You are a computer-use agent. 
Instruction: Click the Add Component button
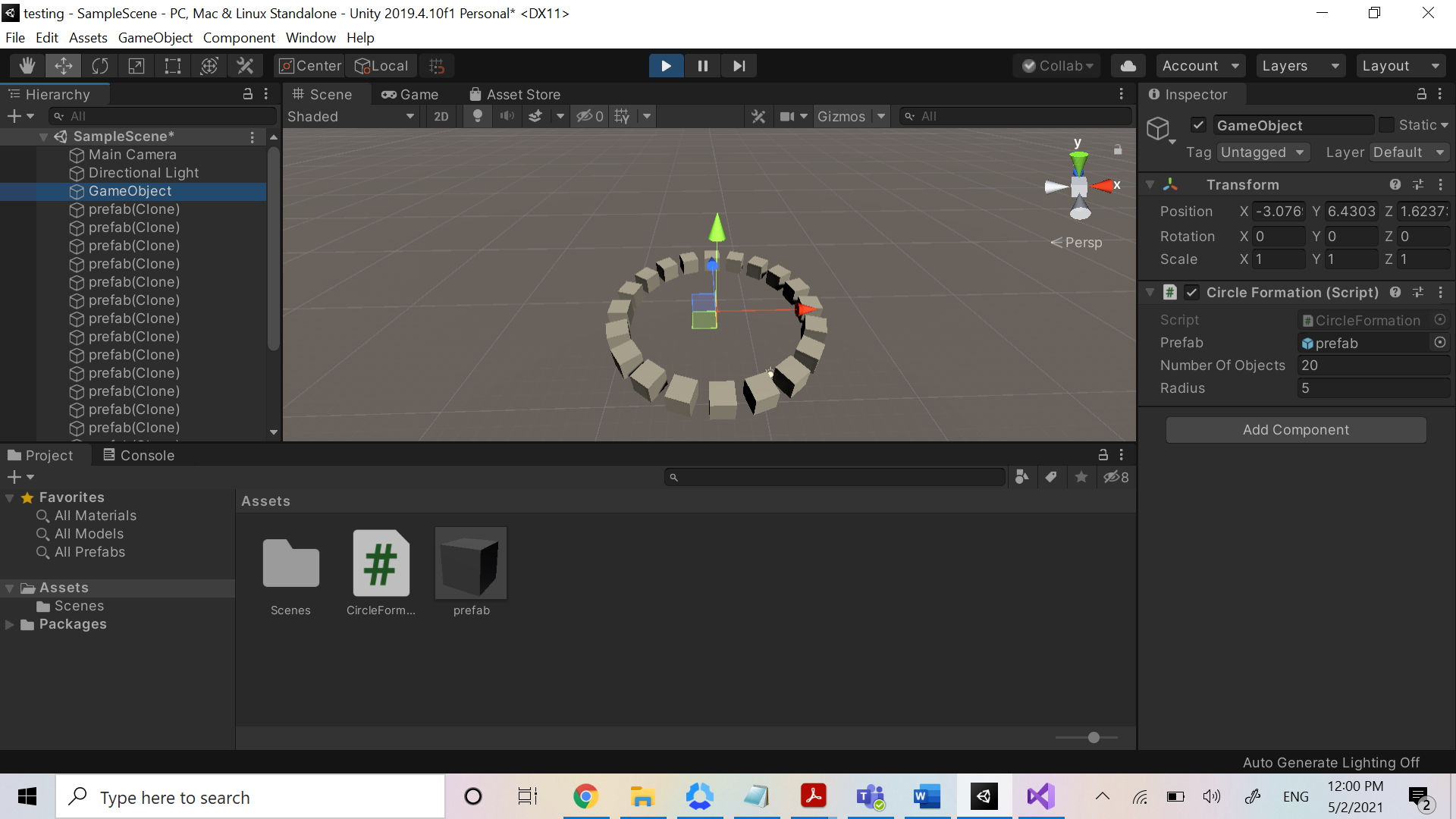tap(1295, 430)
